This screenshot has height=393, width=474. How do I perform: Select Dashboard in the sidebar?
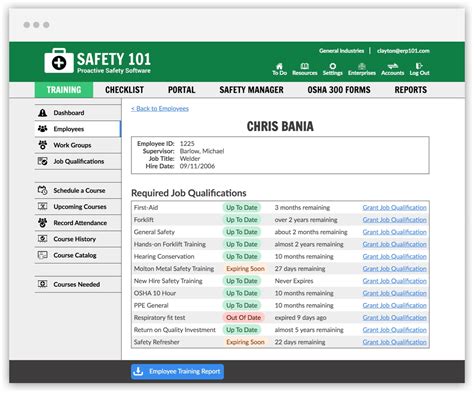[x=78, y=113]
